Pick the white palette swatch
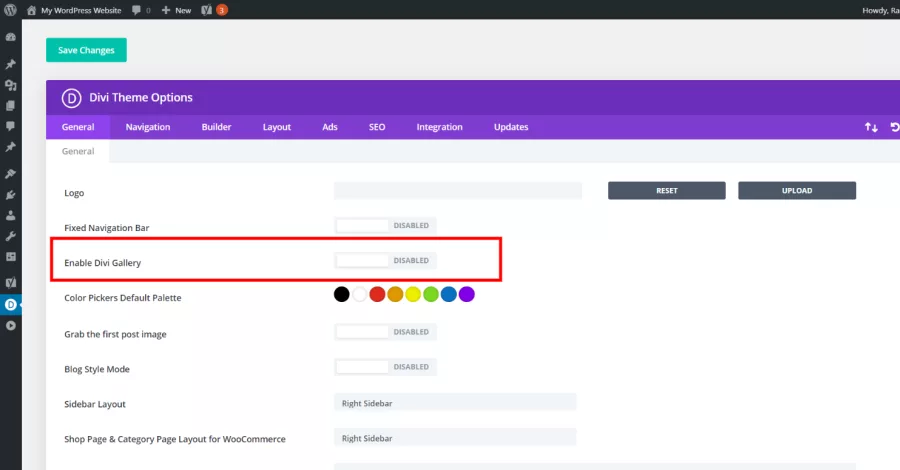The height and width of the screenshot is (470, 900). coord(359,294)
